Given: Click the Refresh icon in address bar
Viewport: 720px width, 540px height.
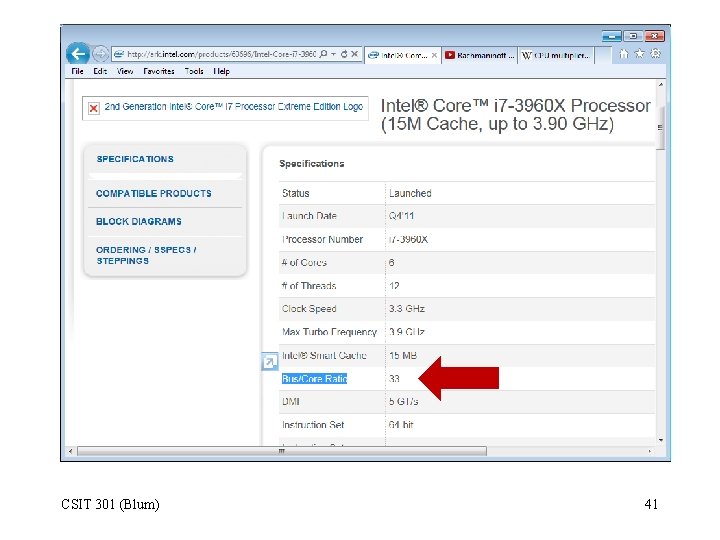Looking at the screenshot, I should (344, 54).
